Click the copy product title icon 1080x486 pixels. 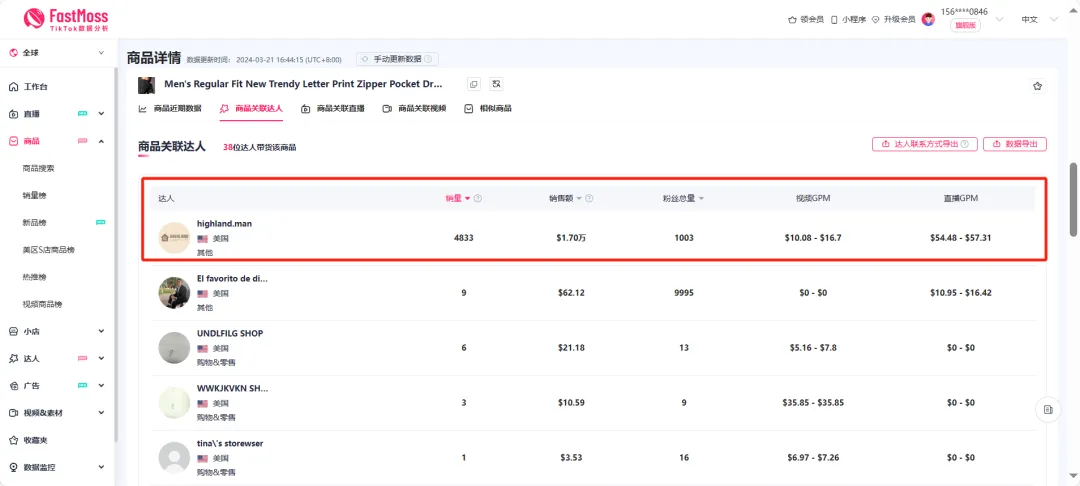tap(474, 84)
